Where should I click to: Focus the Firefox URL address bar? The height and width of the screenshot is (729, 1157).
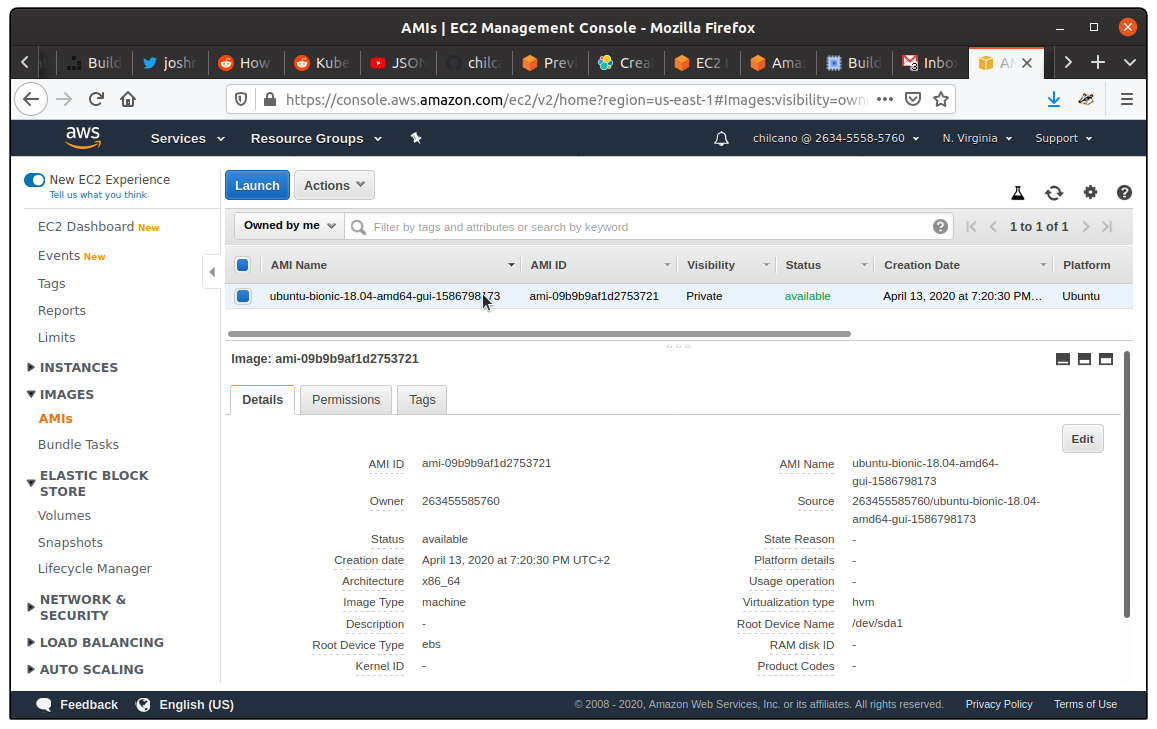click(x=576, y=100)
